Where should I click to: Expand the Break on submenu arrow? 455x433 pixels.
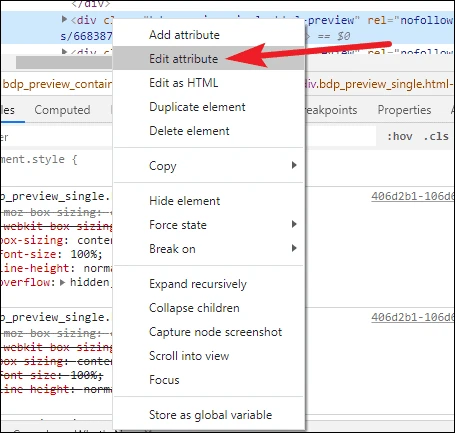click(x=294, y=248)
